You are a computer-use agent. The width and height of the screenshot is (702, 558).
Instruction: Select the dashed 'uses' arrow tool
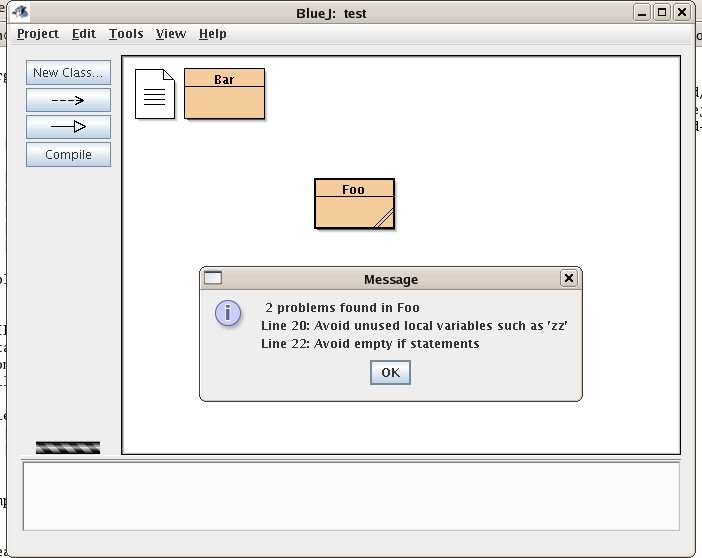point(68,100)
